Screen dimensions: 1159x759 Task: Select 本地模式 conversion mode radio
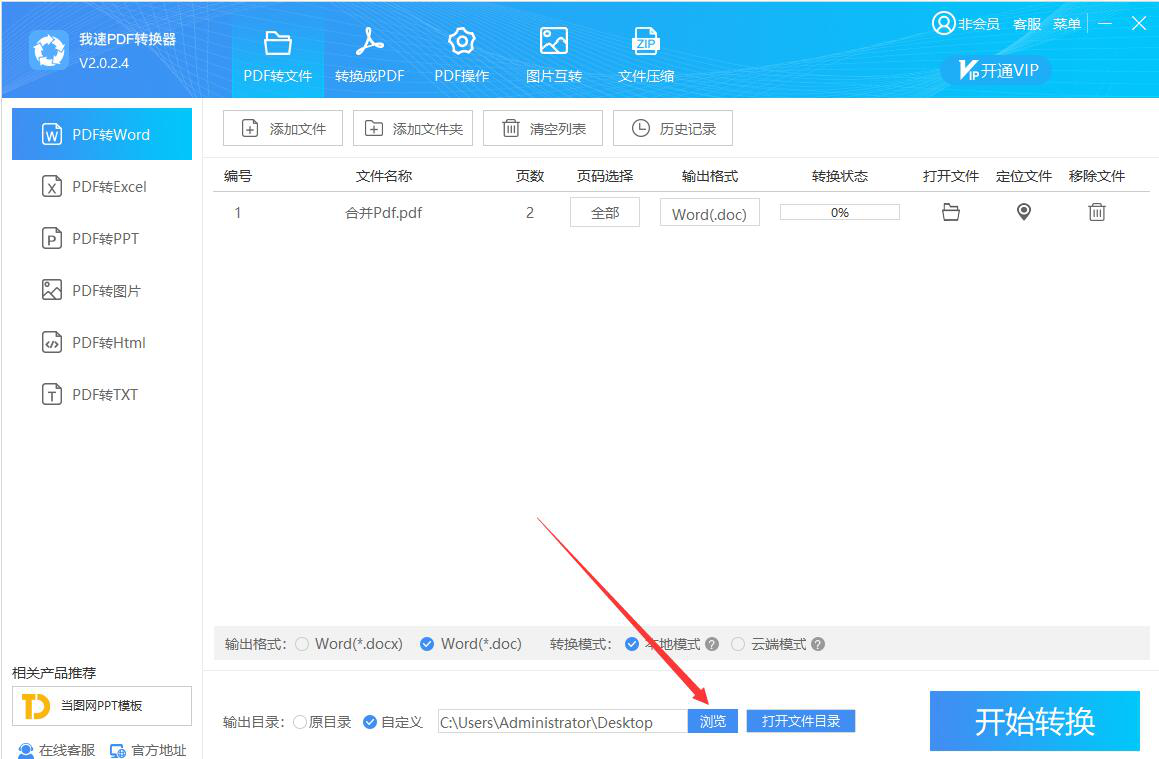632,644
